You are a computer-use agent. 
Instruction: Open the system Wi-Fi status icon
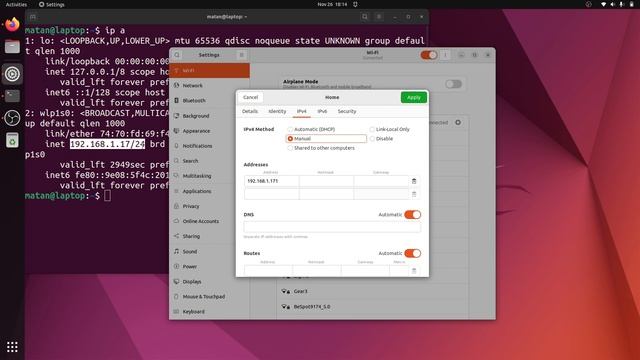pos(603,4)
